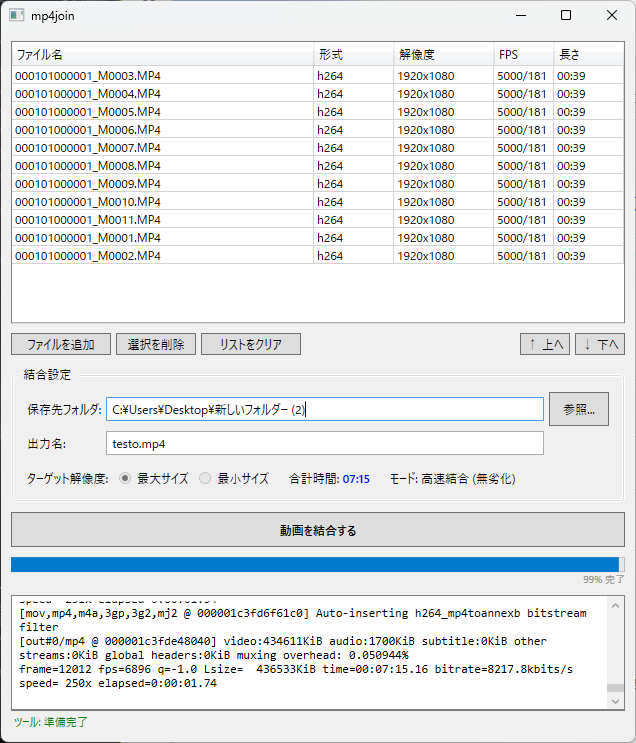Viewport: 636px width, 743px height.
Task: Select 最小サイズ target resolution option
Action: (205, 479)
